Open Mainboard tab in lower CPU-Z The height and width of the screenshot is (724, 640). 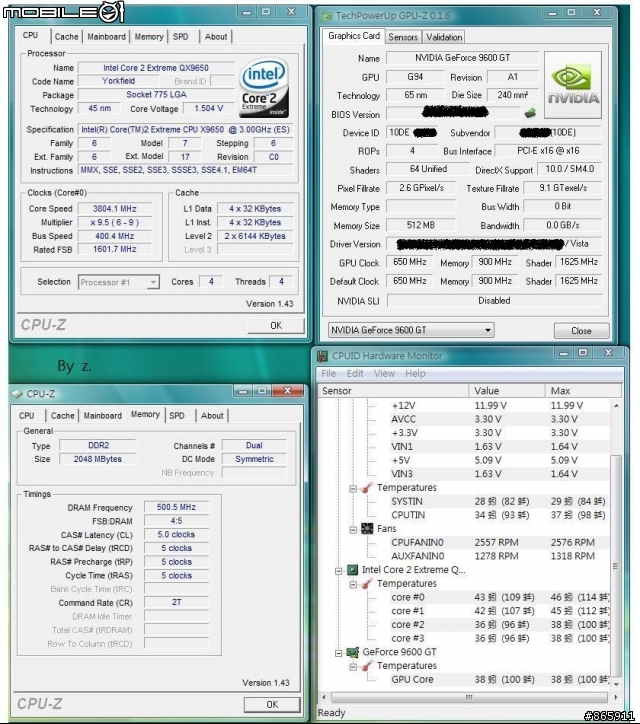click(x=103, y=416)
